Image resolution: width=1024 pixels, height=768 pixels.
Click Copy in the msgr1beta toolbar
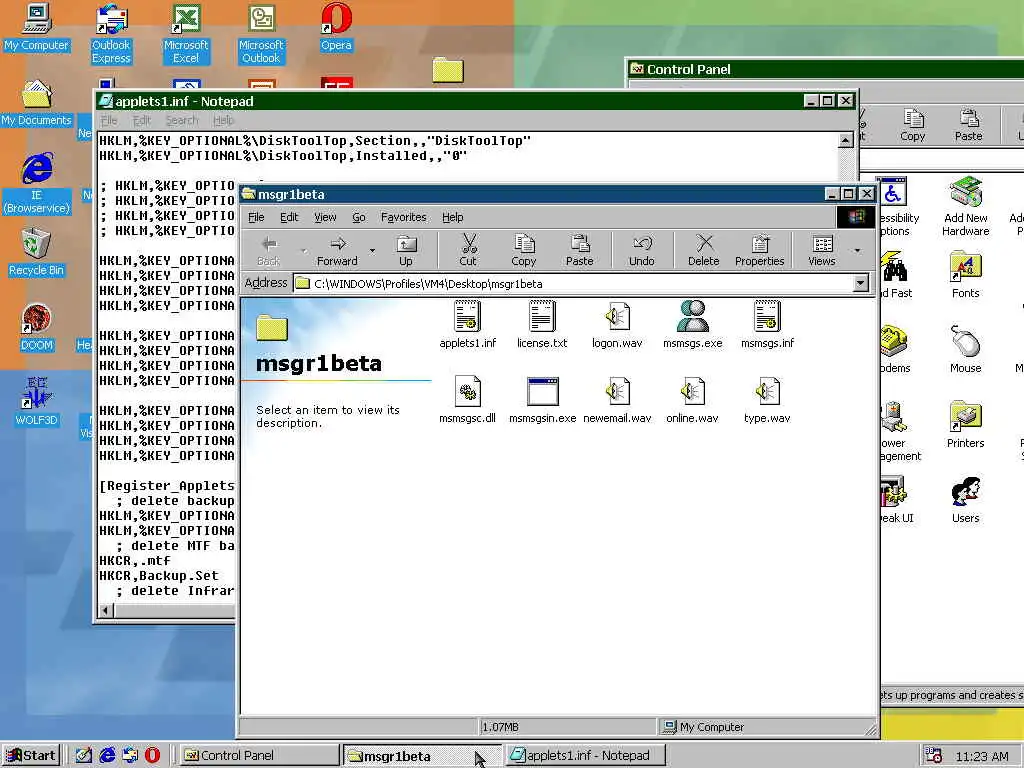pos(523,251)
